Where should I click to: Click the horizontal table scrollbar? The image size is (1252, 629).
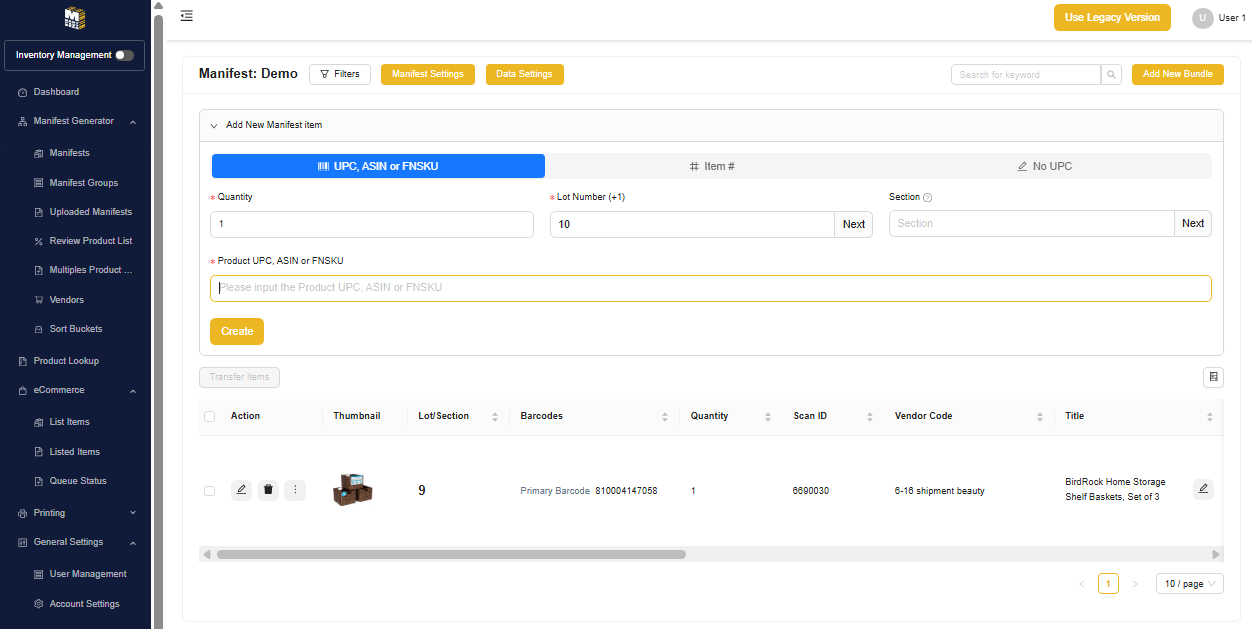pos(451,554)
